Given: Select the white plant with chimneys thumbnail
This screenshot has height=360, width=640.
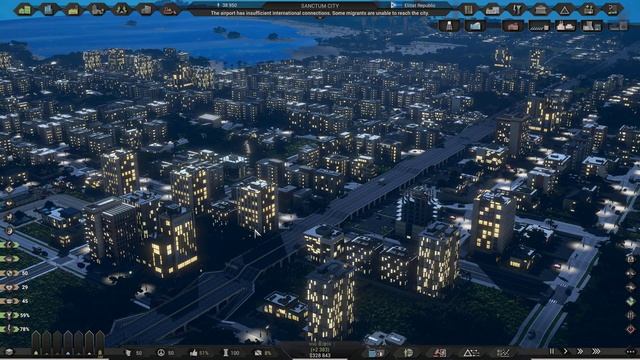Looking at the screenshot, I should (566, 26).
